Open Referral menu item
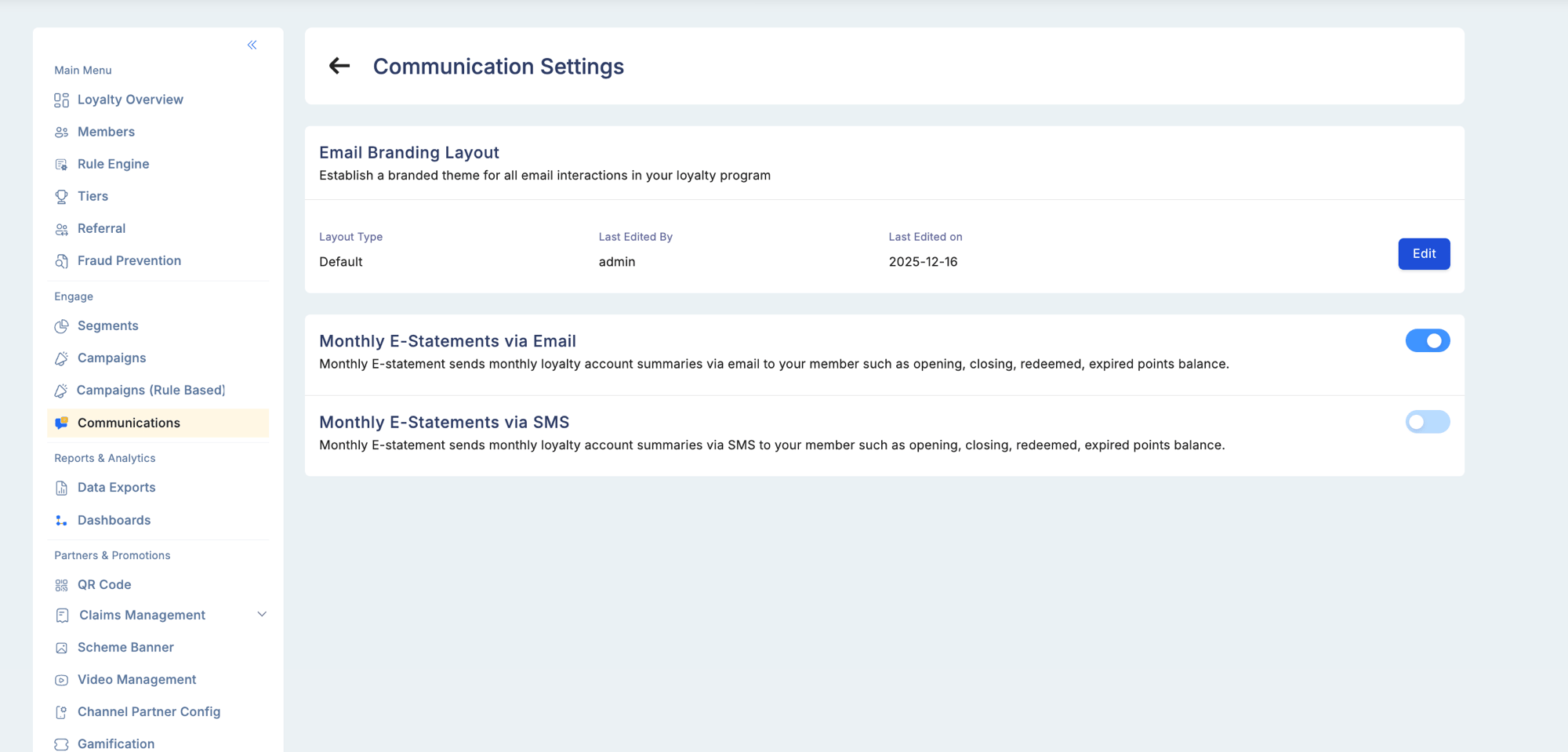Image resolution: width=1568 pixels, height=752 pixels. pyautogui.click(x=158, y=228)
